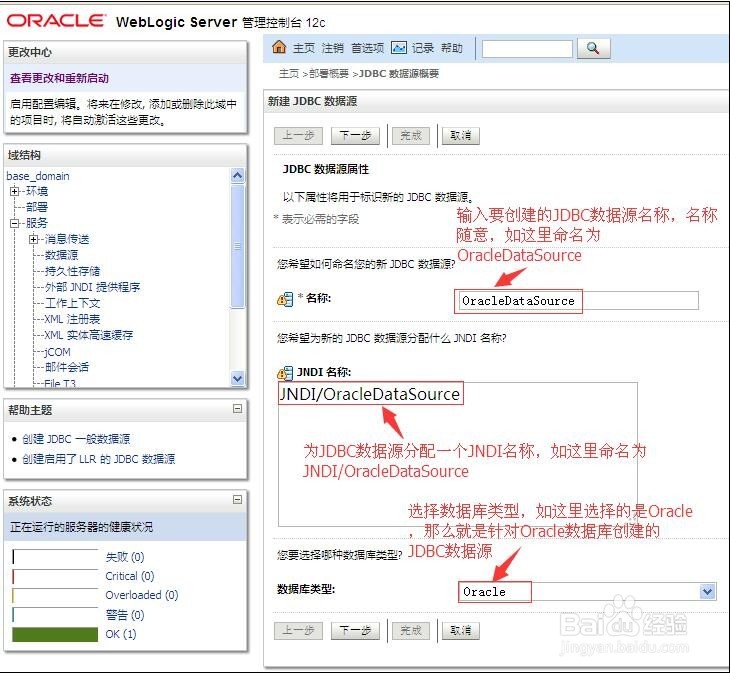Select 数据源 in the domain tree
The image size is (730, 673).
pos(61,255)
